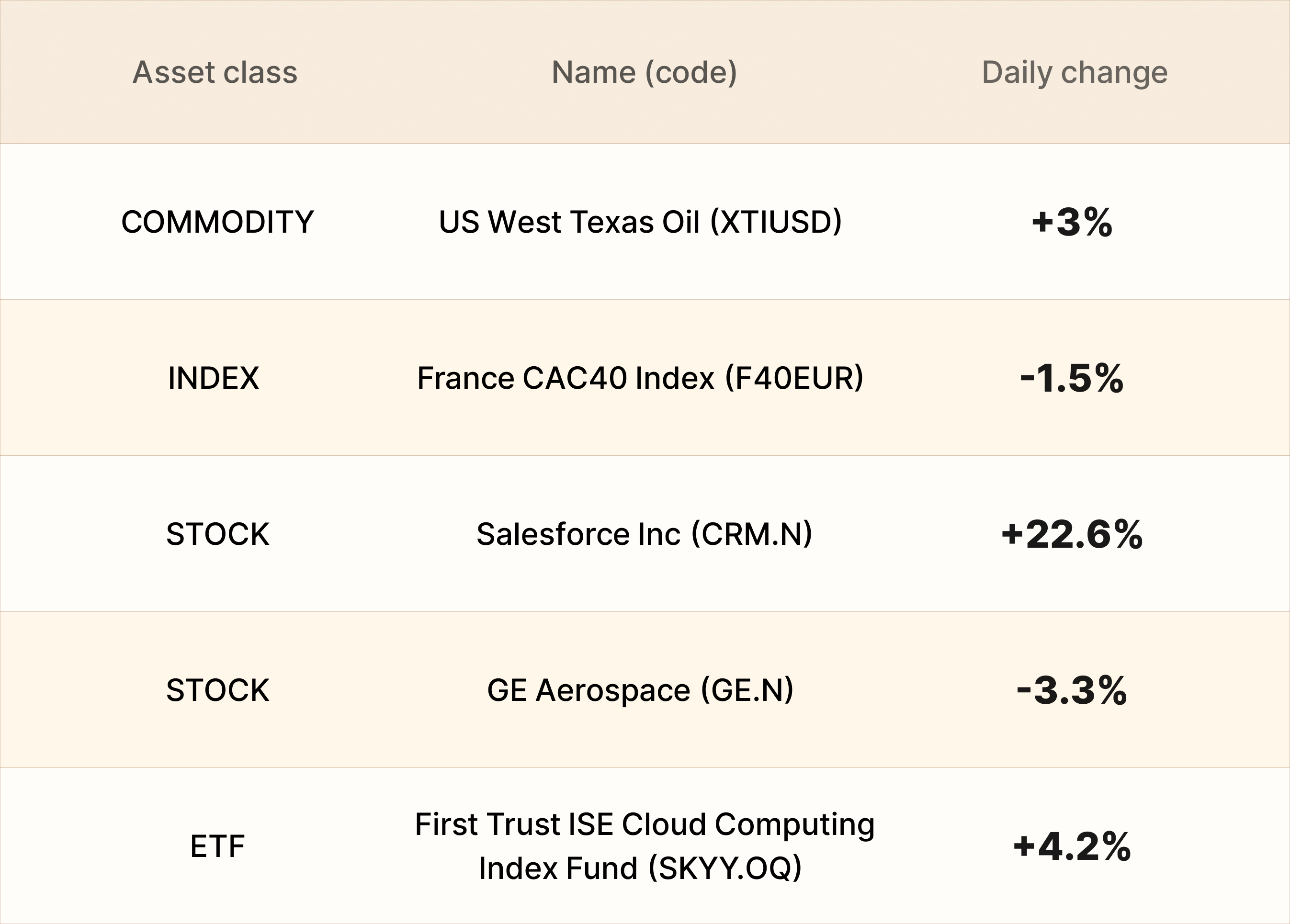The image size is (1290, 924).
Task: Open GE Aerospace (GE.N)
Action: 640,690
